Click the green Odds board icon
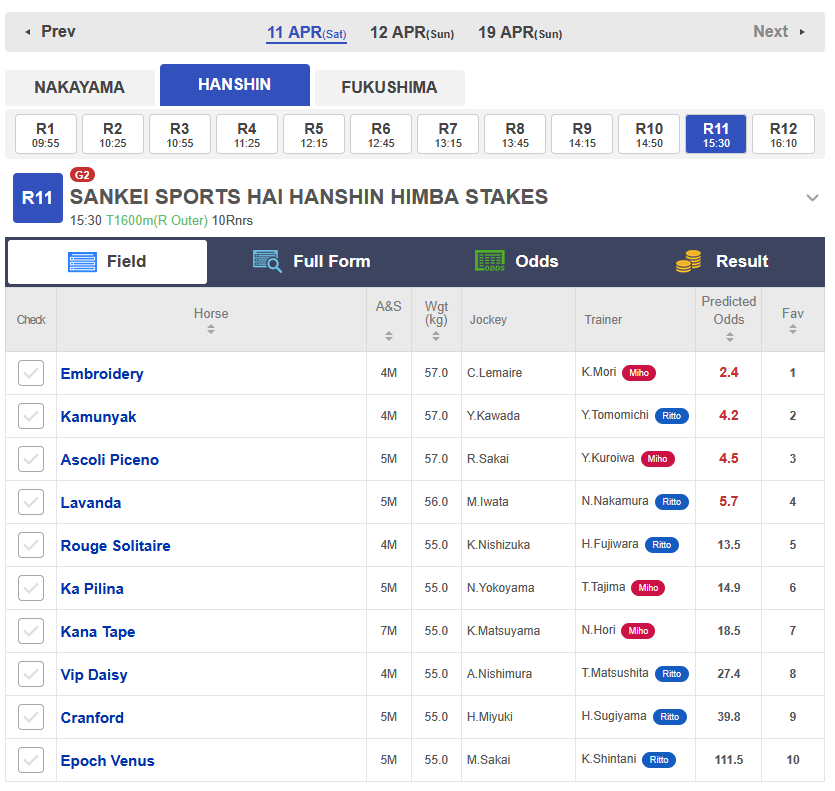This screenshot has width=835, height=791. [489, 261]
